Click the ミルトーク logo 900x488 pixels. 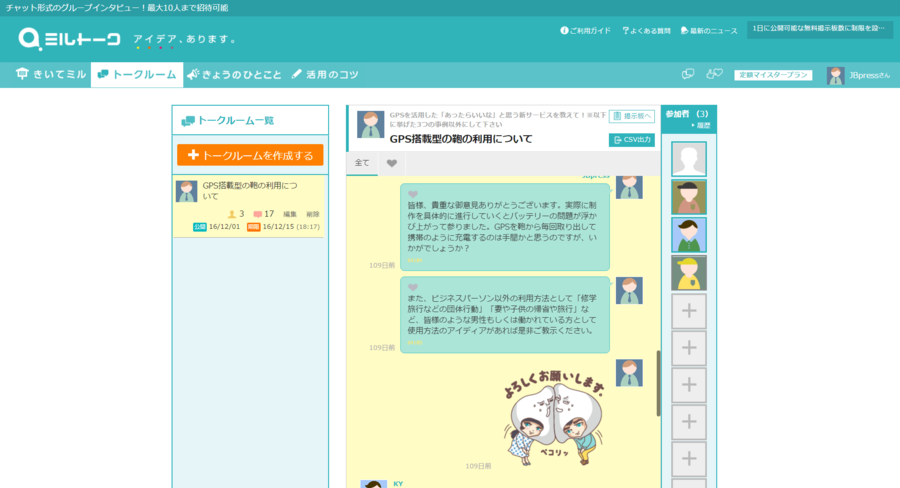pos(70,39)
